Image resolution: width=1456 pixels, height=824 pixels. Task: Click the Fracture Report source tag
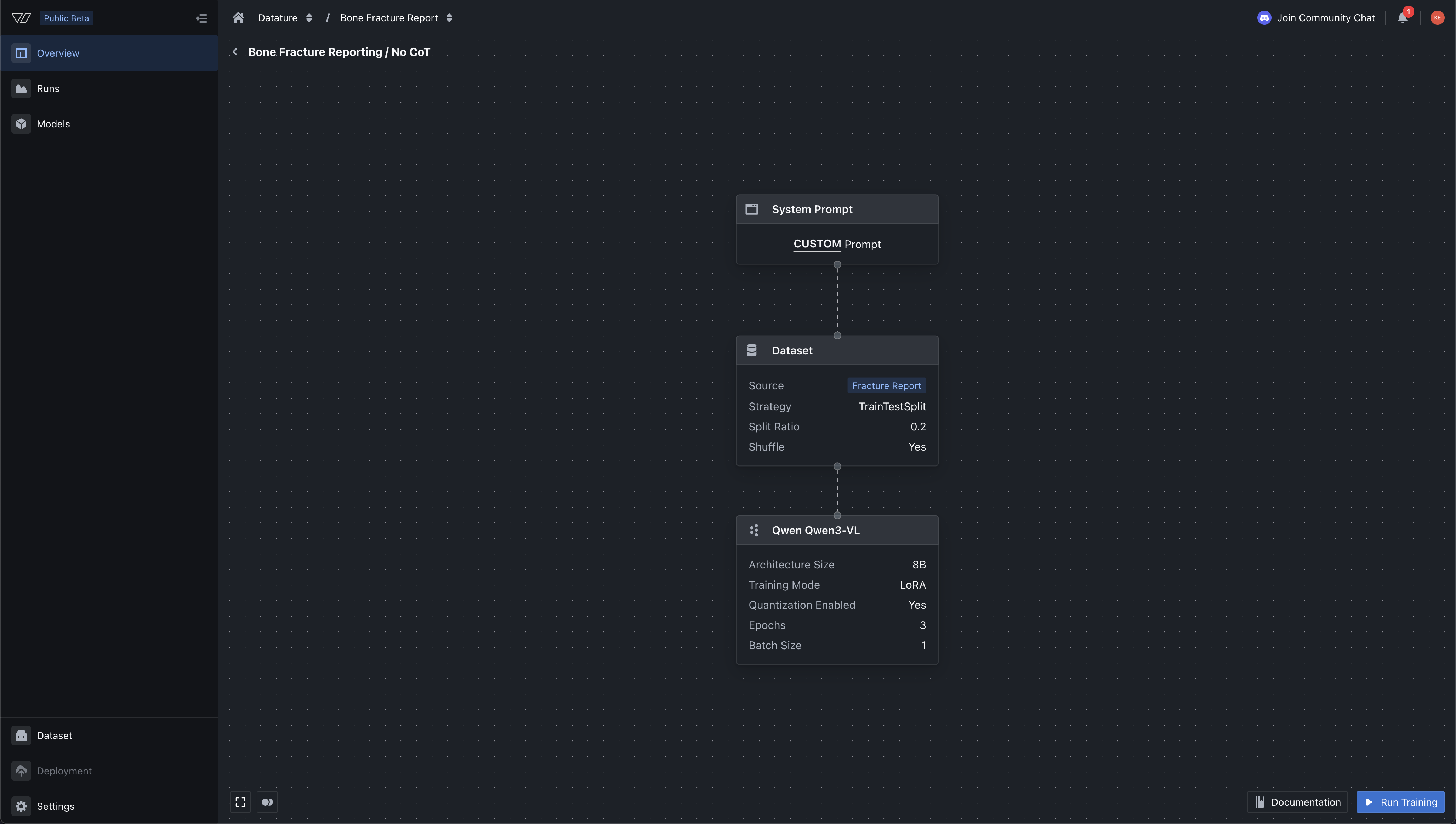click(887, 385)
